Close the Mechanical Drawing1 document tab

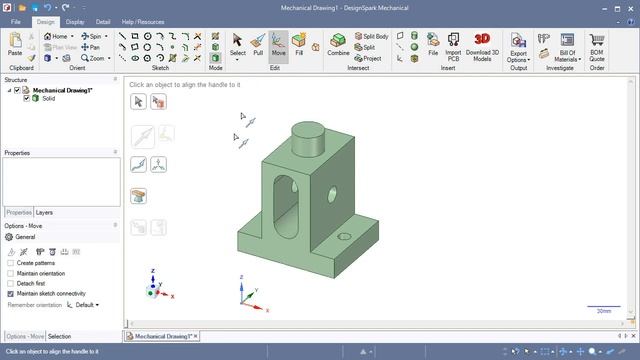(196, 336)
